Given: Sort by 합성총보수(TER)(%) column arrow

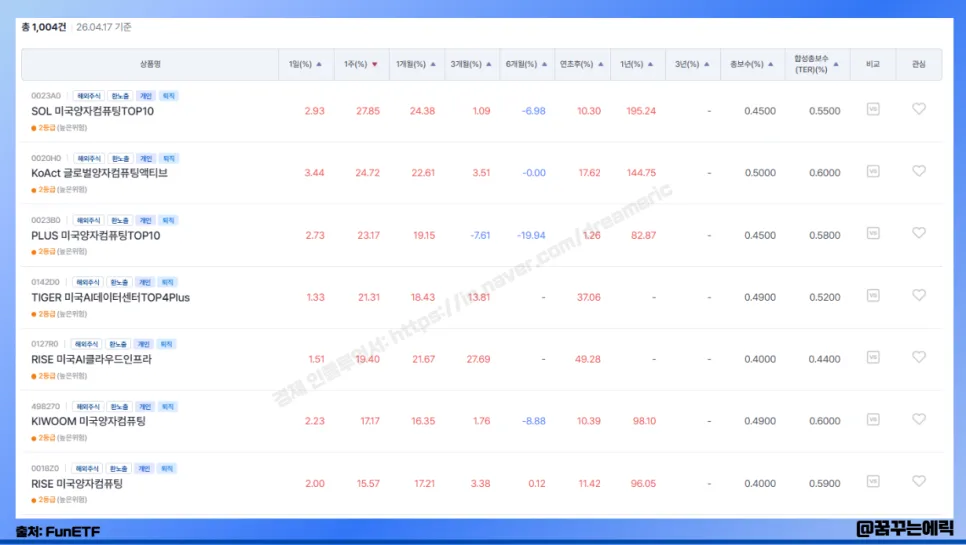Looking at the screenshot, I should 836,64.
